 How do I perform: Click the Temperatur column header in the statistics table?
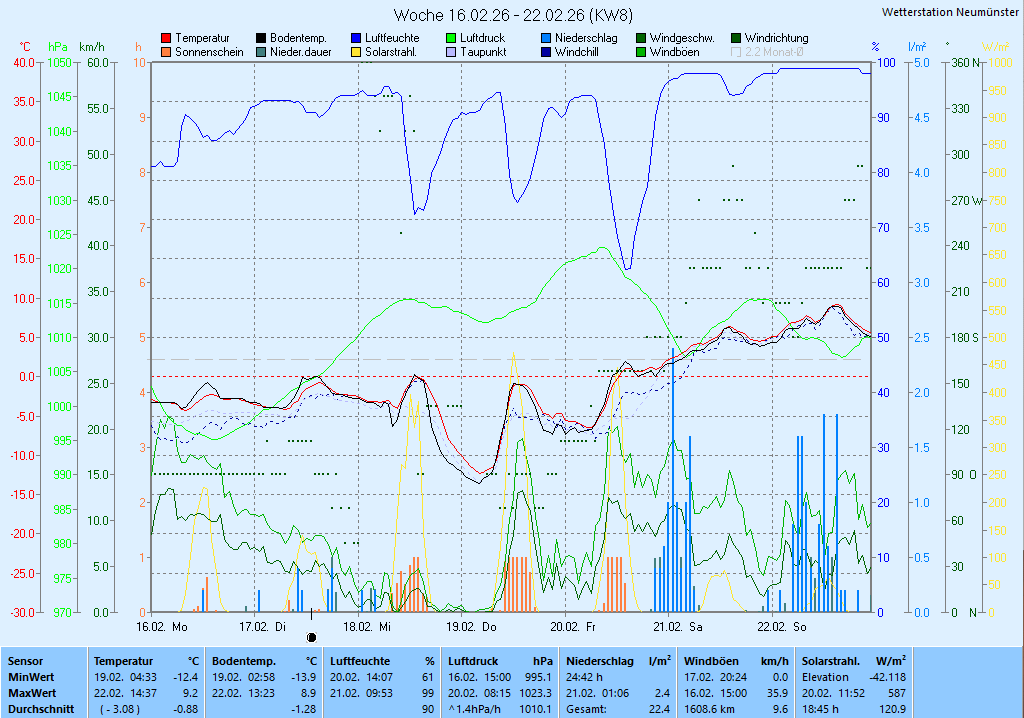123,661
